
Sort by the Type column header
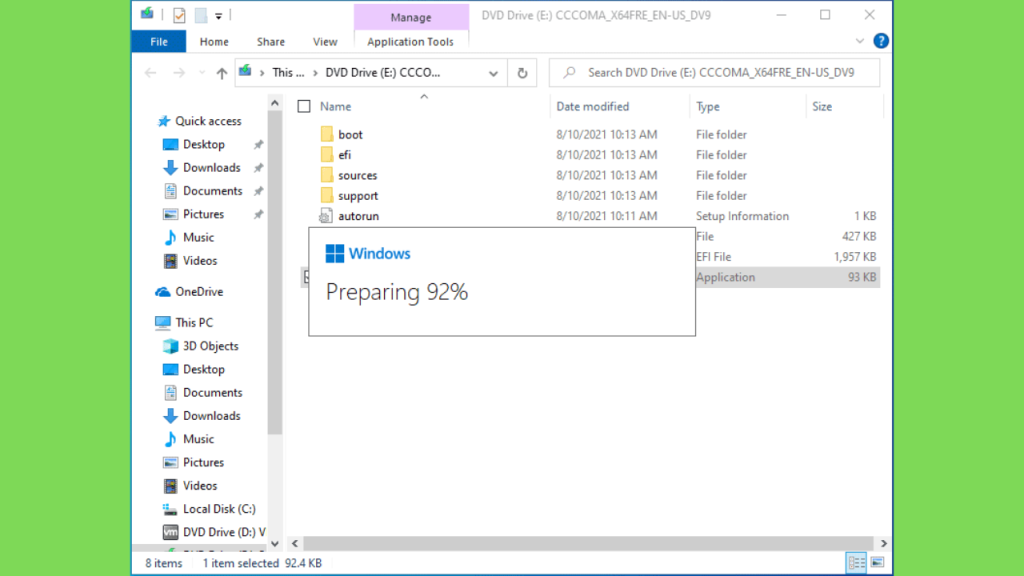pyautogui.click(x=707, y=106)
